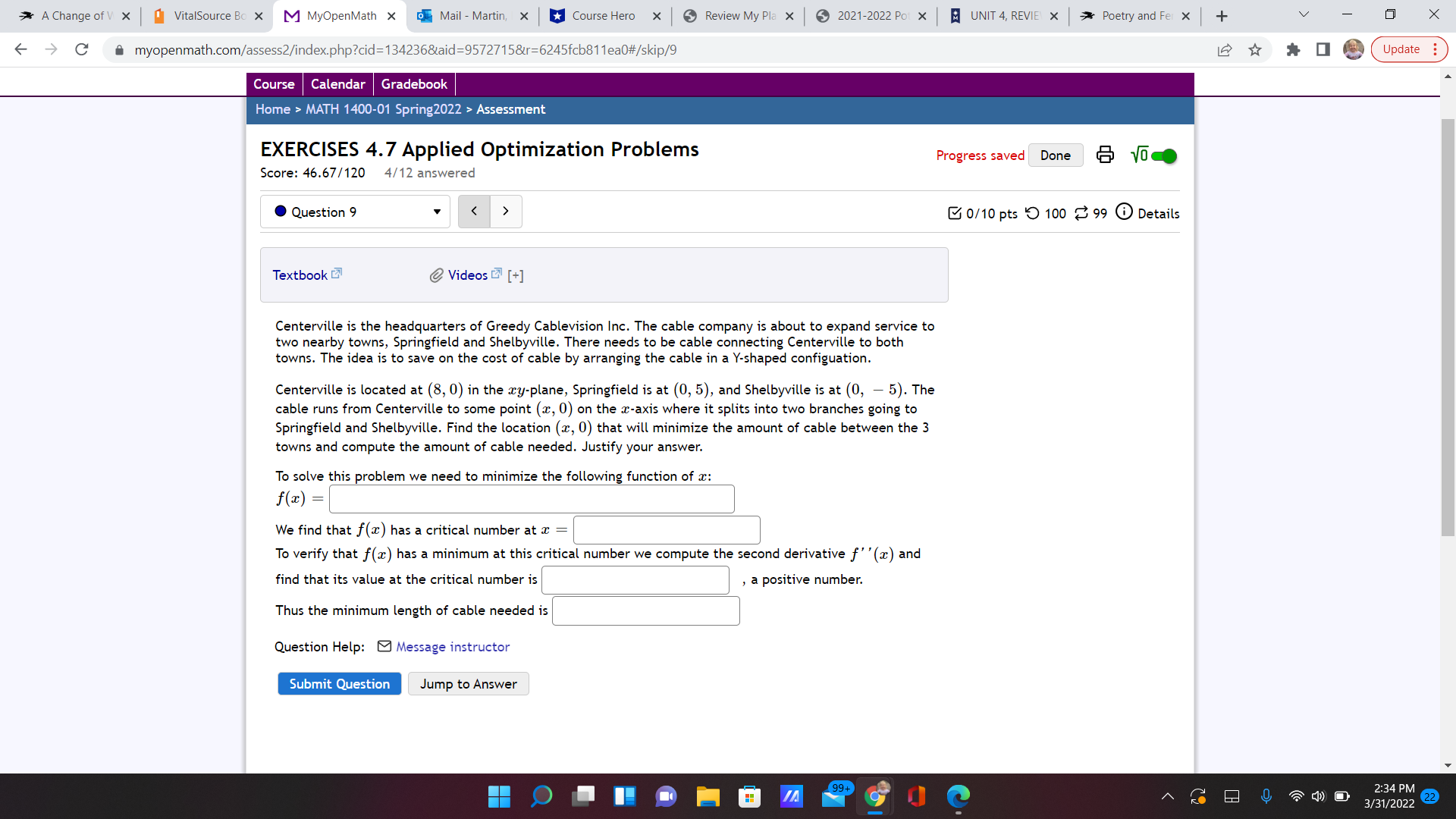Viewport: 1456px width, 819px height.
Task: Open the Details info icon
Action: click(x=1124, y=212)
